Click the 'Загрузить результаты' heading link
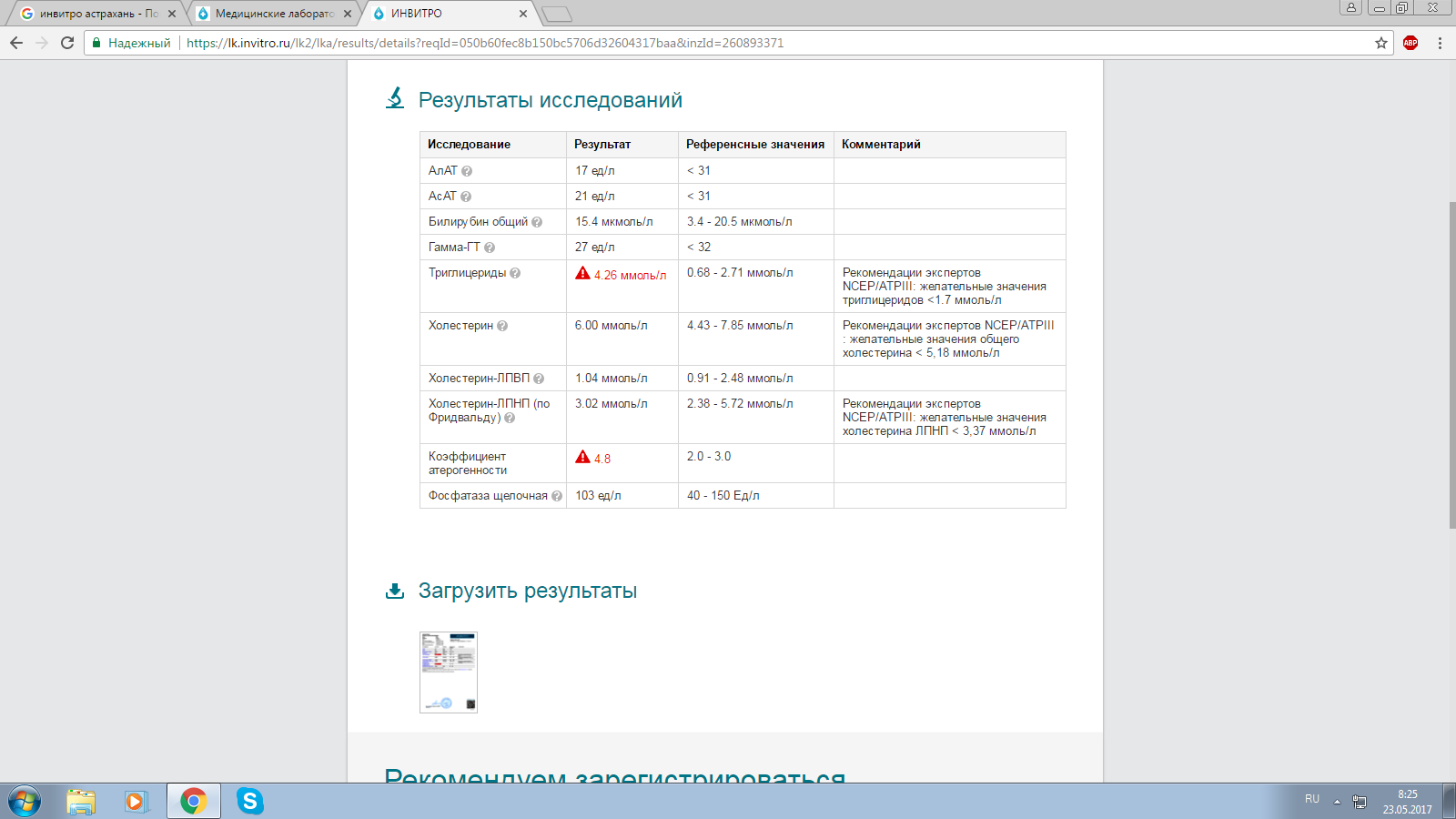The image size is (1456, 819). pos(527,591)
